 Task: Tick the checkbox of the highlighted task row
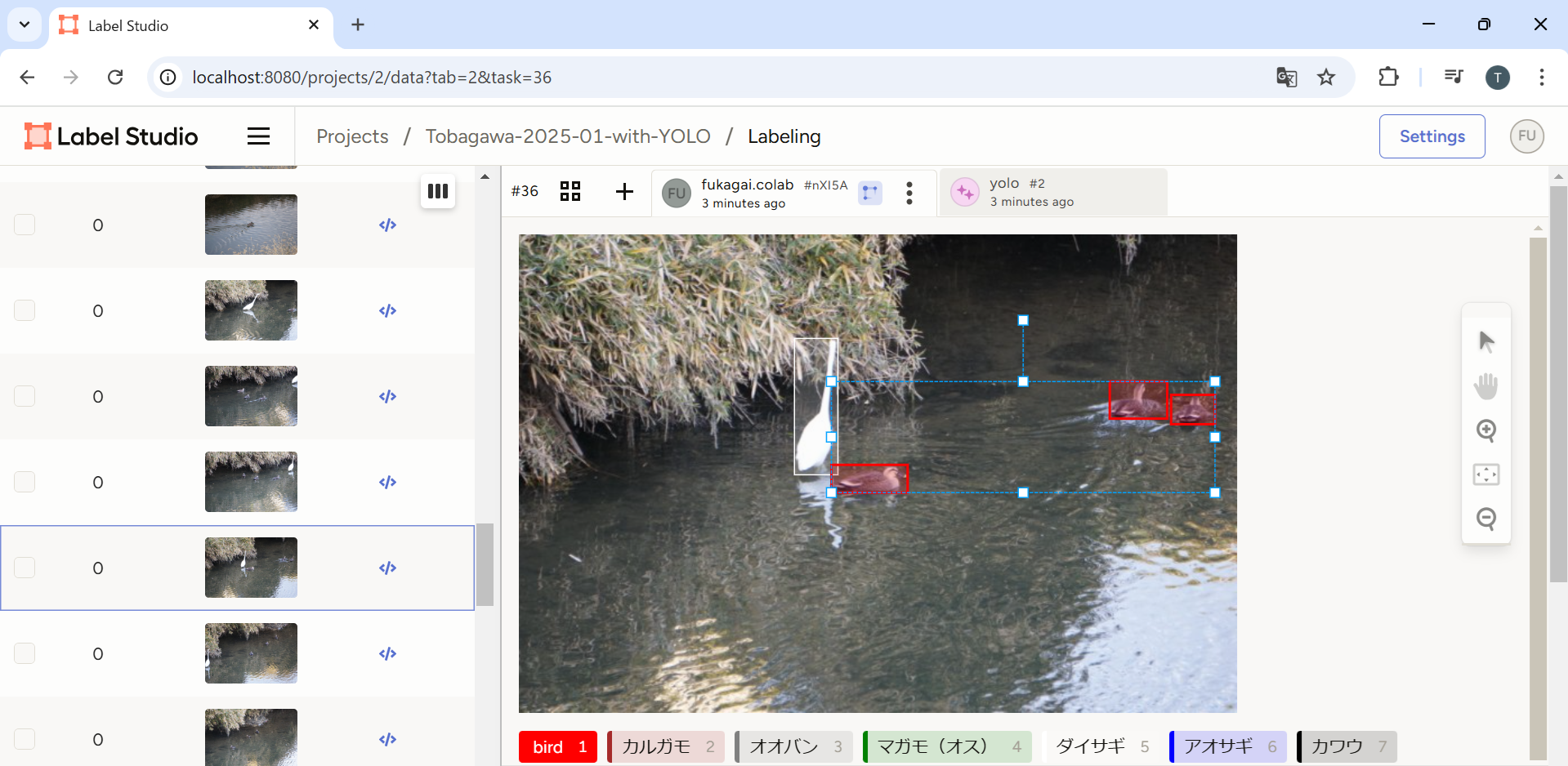(25, 568)
